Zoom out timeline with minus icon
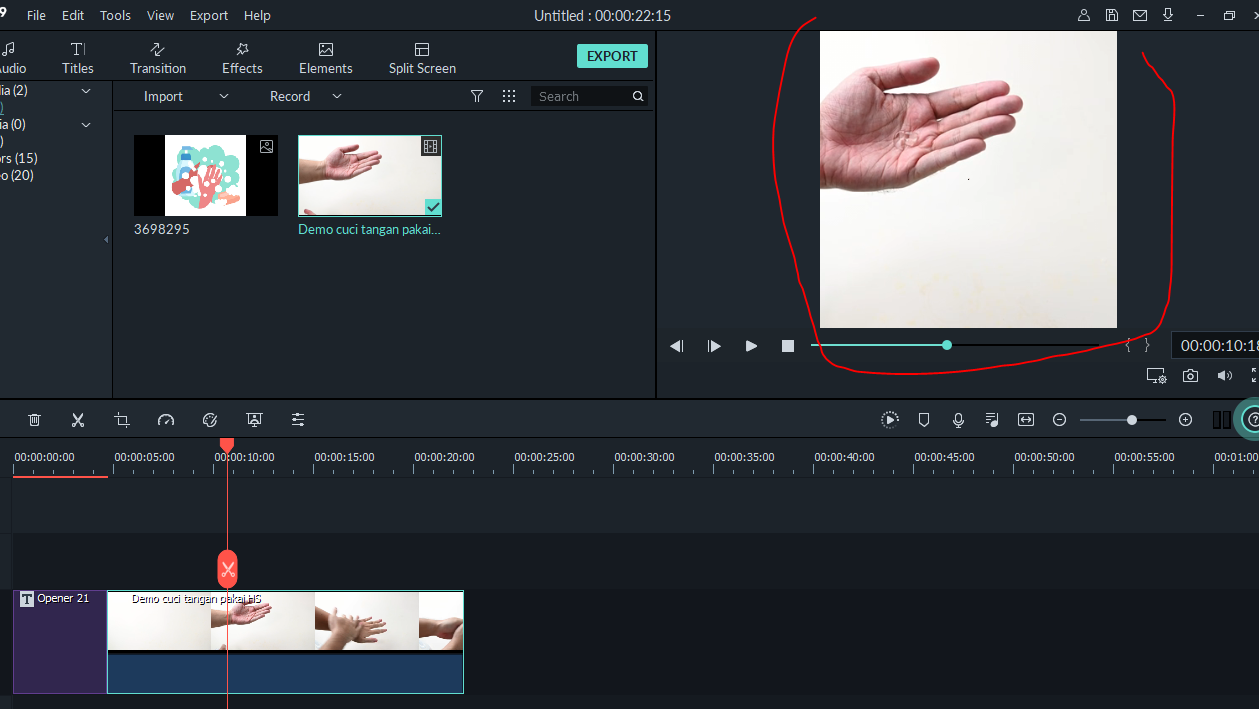Viewport: 1259px width, 709px height. (x=1060, y=420)
